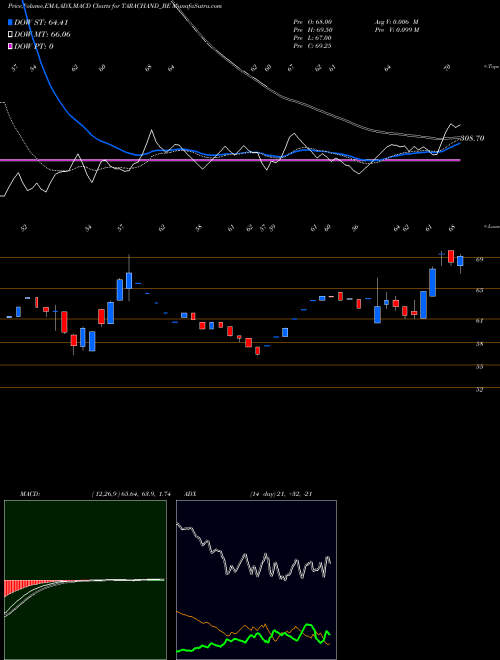Click the 55 price axis label
Screen dimensions: 500x660
click(x=479, y=367)
